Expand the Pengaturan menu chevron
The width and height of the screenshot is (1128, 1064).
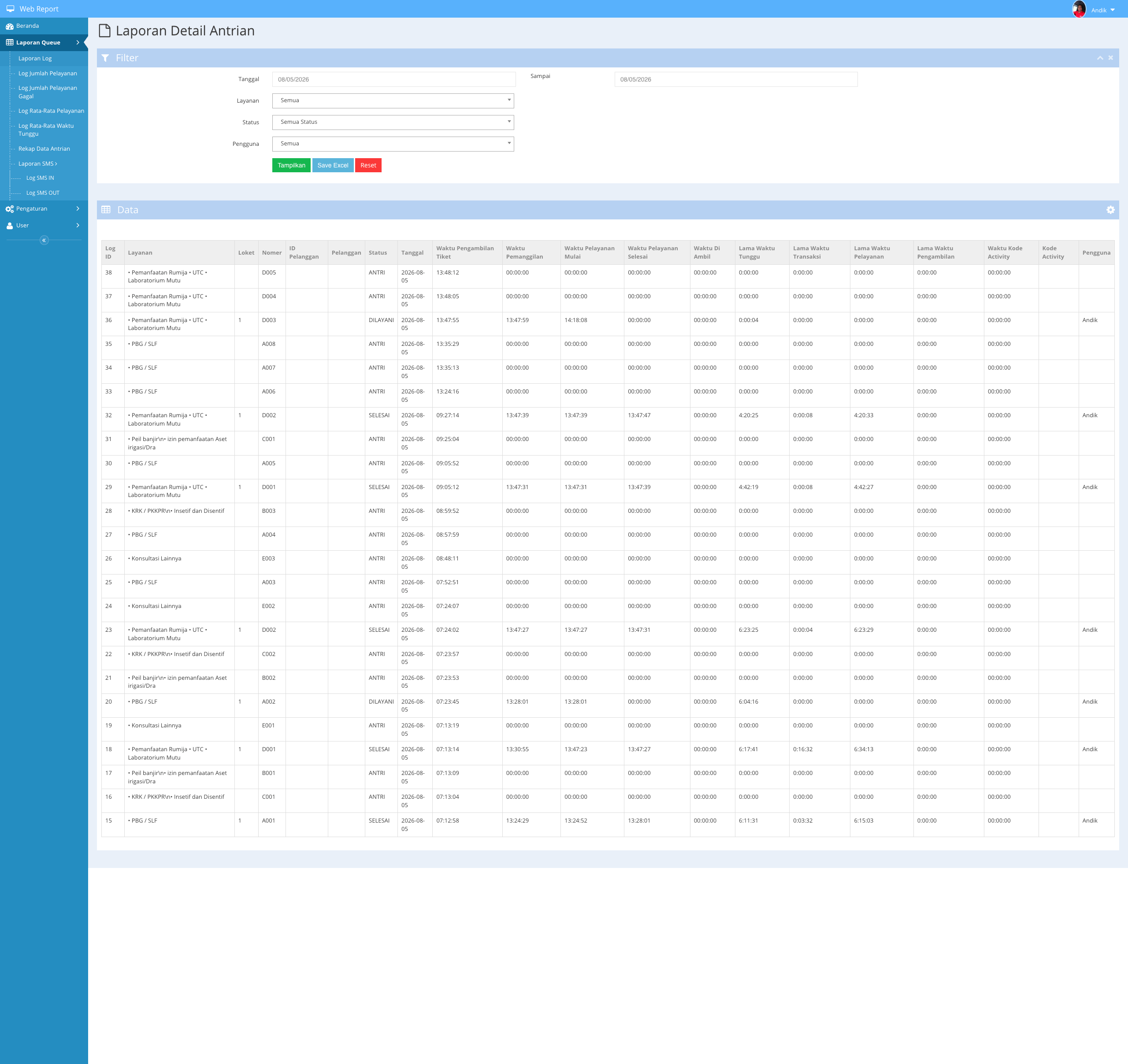point(78,208)
